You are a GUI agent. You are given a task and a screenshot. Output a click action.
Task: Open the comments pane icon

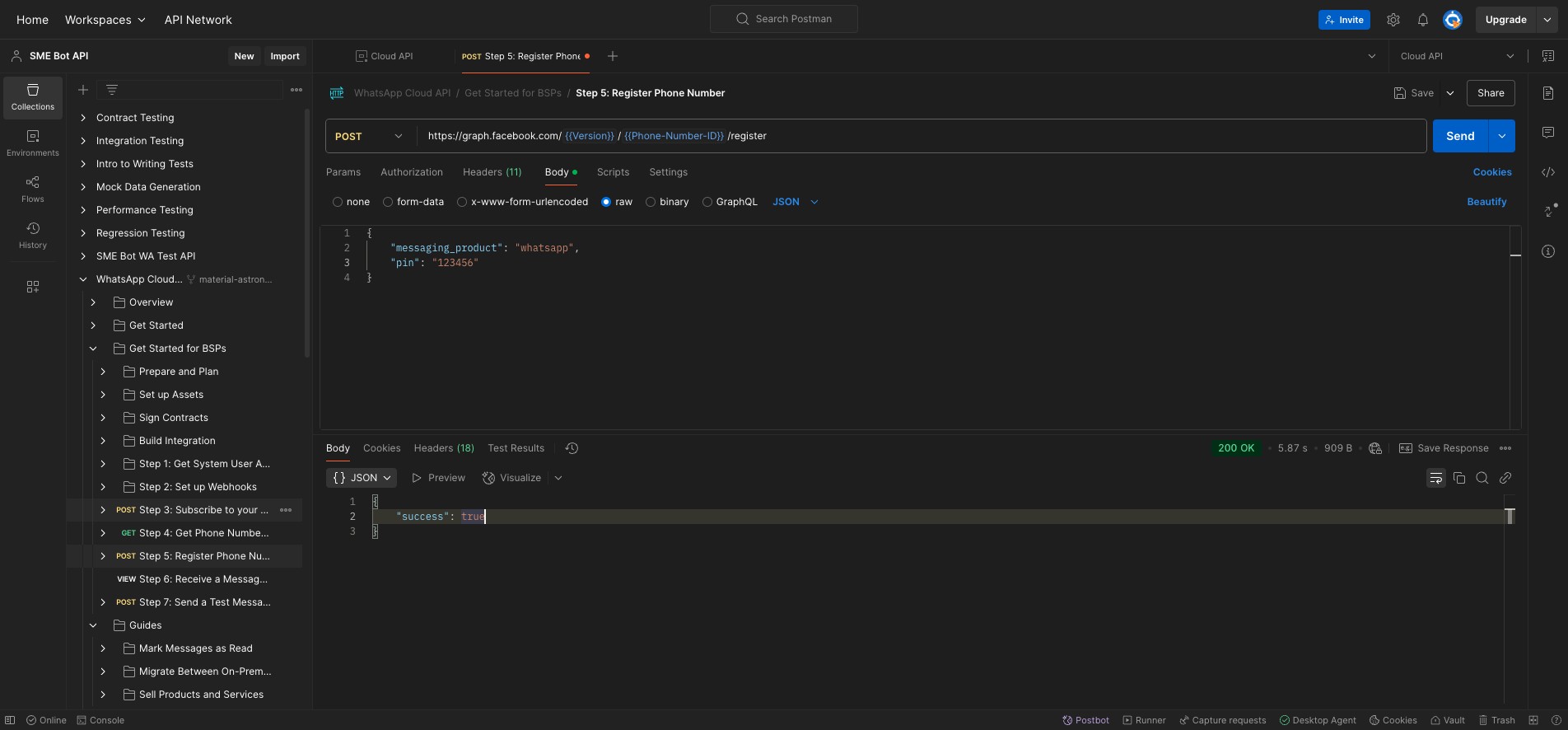pos(1548,133)
